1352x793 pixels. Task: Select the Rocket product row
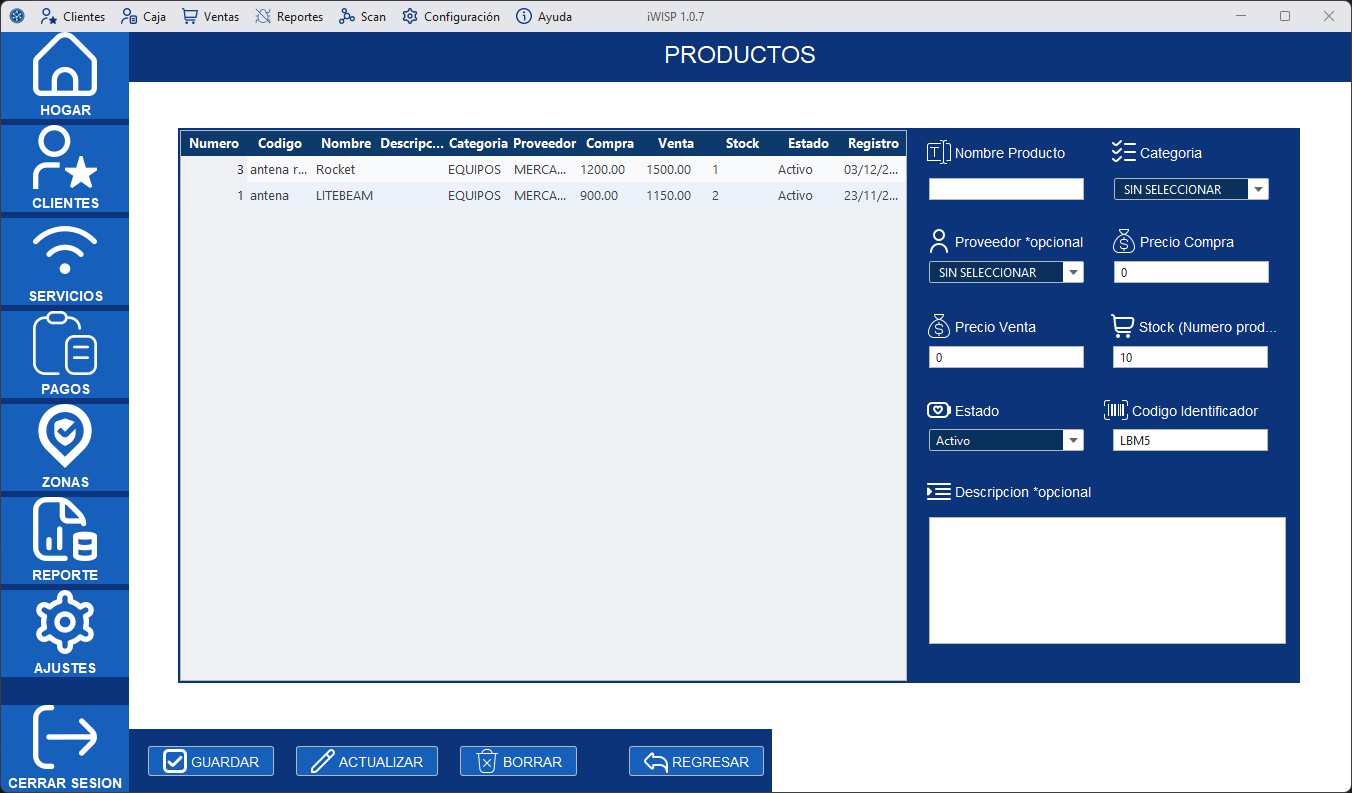click(x=500, y=169)
